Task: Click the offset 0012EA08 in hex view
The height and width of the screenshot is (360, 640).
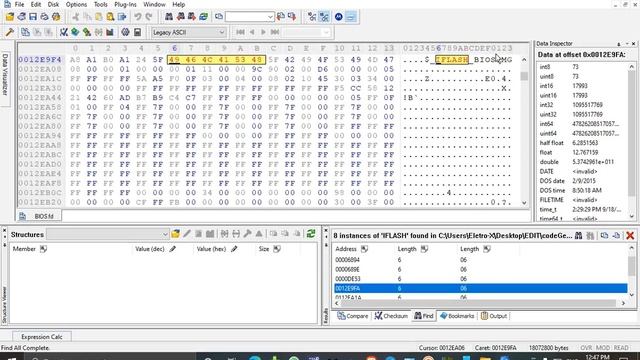Action: click(x=40, y=69)
